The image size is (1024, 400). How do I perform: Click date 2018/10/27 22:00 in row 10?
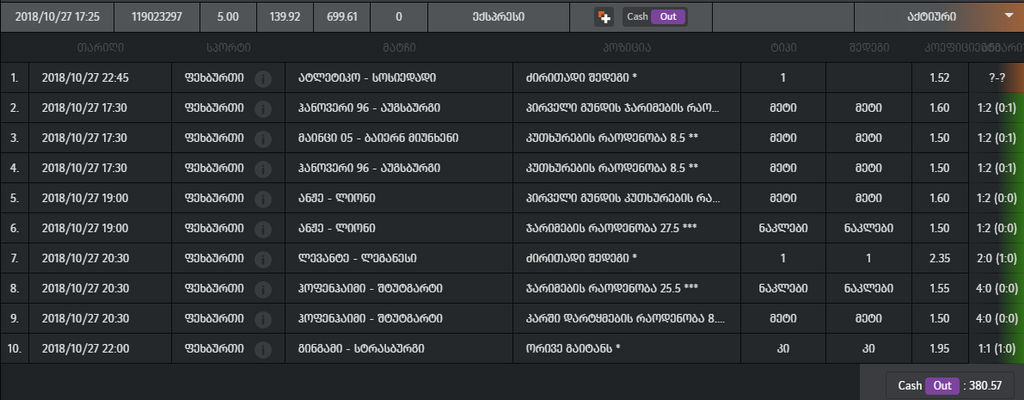click(x=85, y=349)
